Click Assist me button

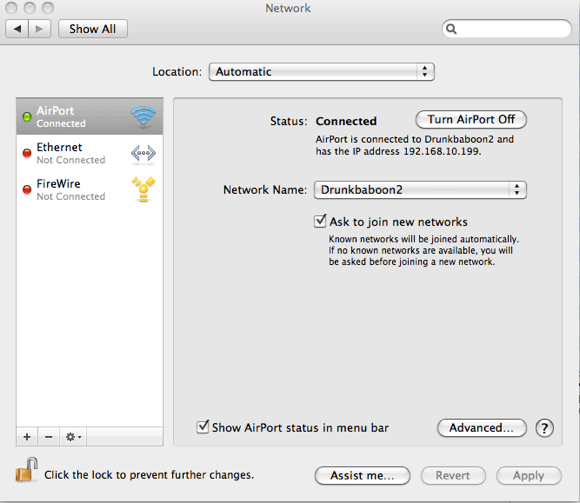point(362,475)
